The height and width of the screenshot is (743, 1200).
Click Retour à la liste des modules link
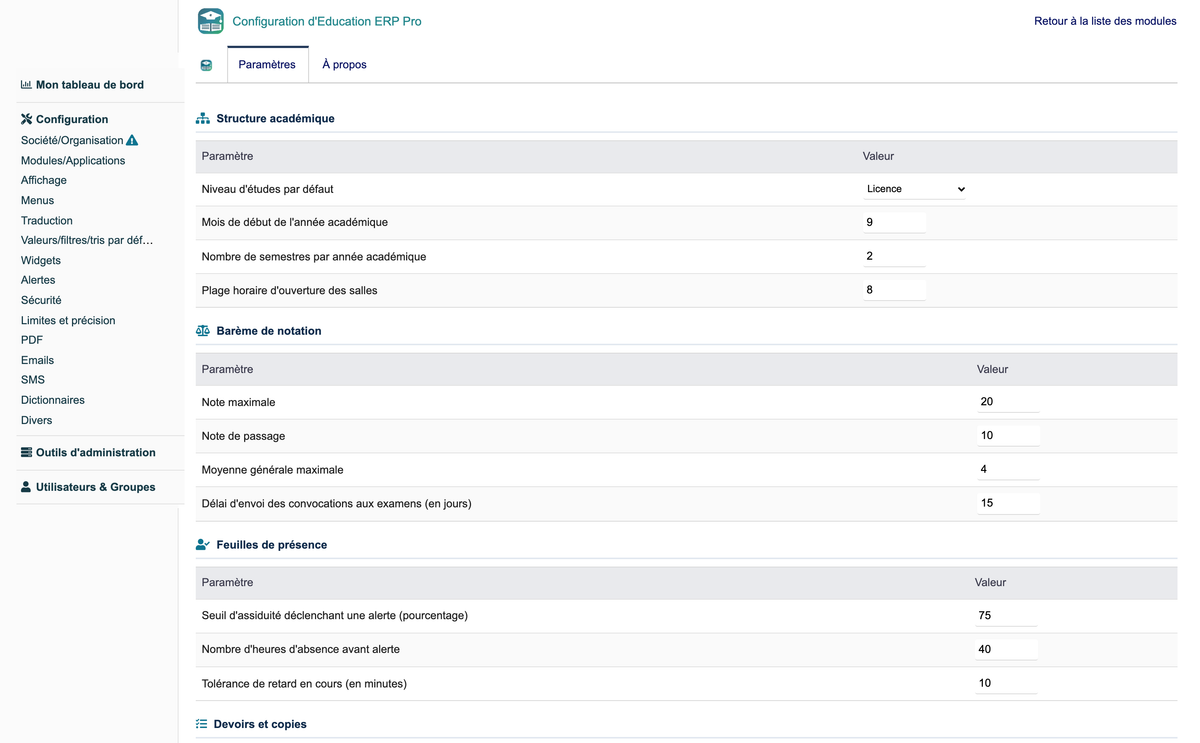pyautogui.click(x=1105, y=21)
